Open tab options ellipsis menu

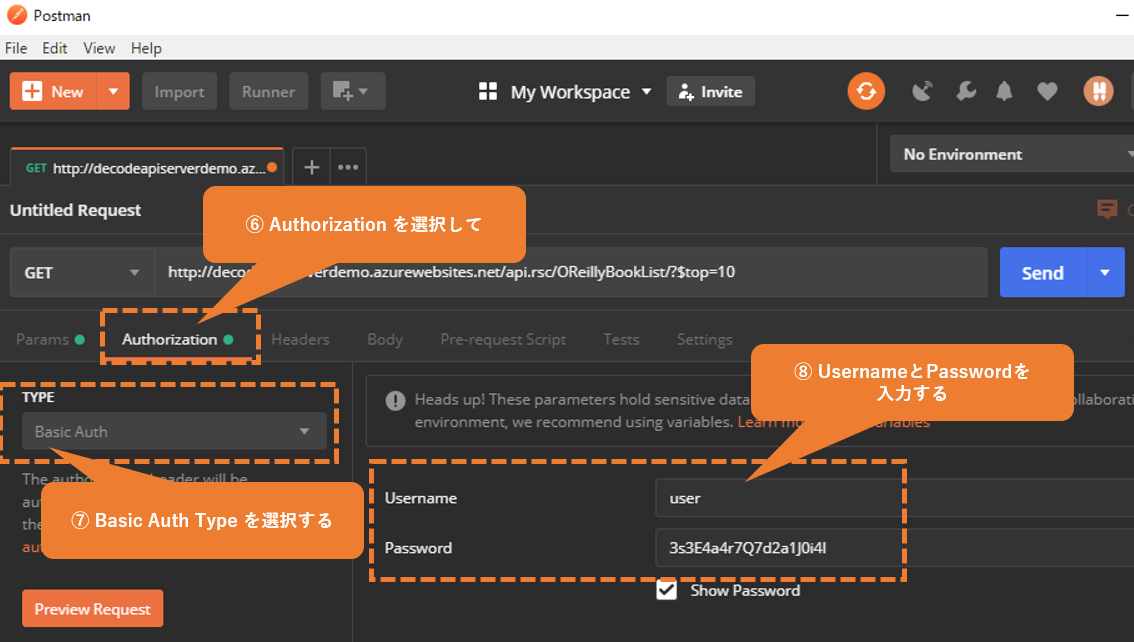point(348,168)
